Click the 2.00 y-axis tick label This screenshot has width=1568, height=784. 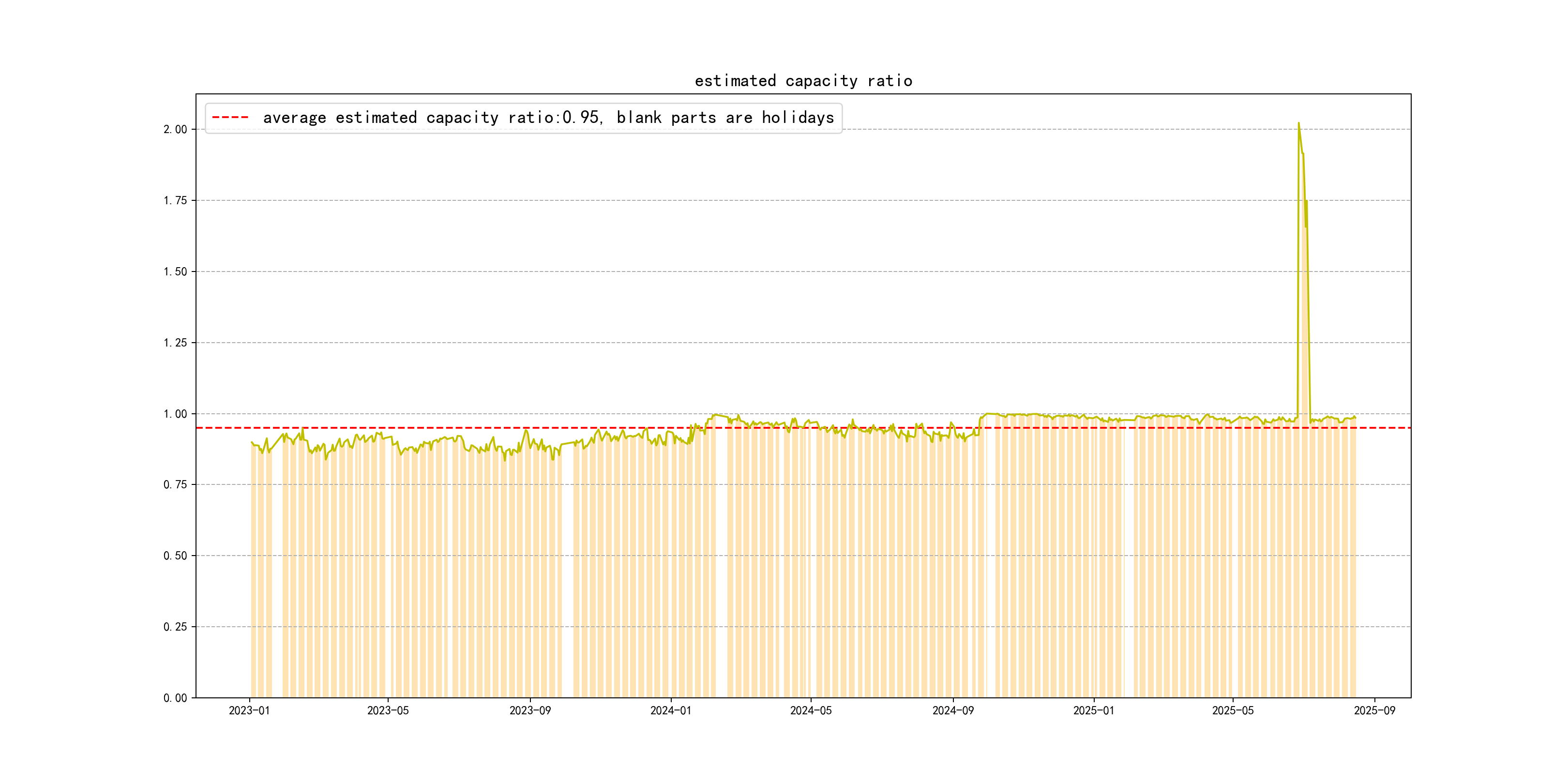[175, 129]
